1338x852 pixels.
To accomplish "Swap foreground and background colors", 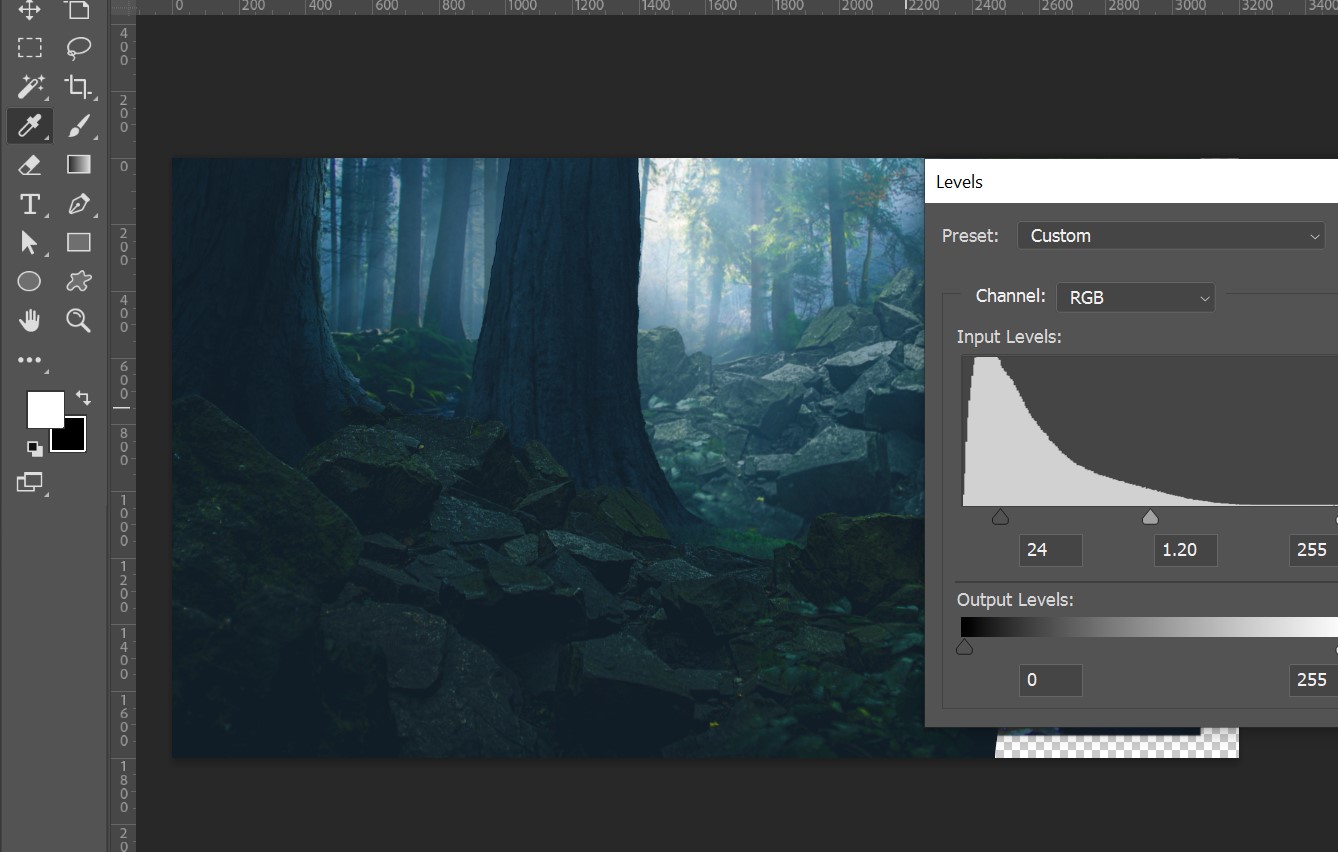I will pos(83,398).
